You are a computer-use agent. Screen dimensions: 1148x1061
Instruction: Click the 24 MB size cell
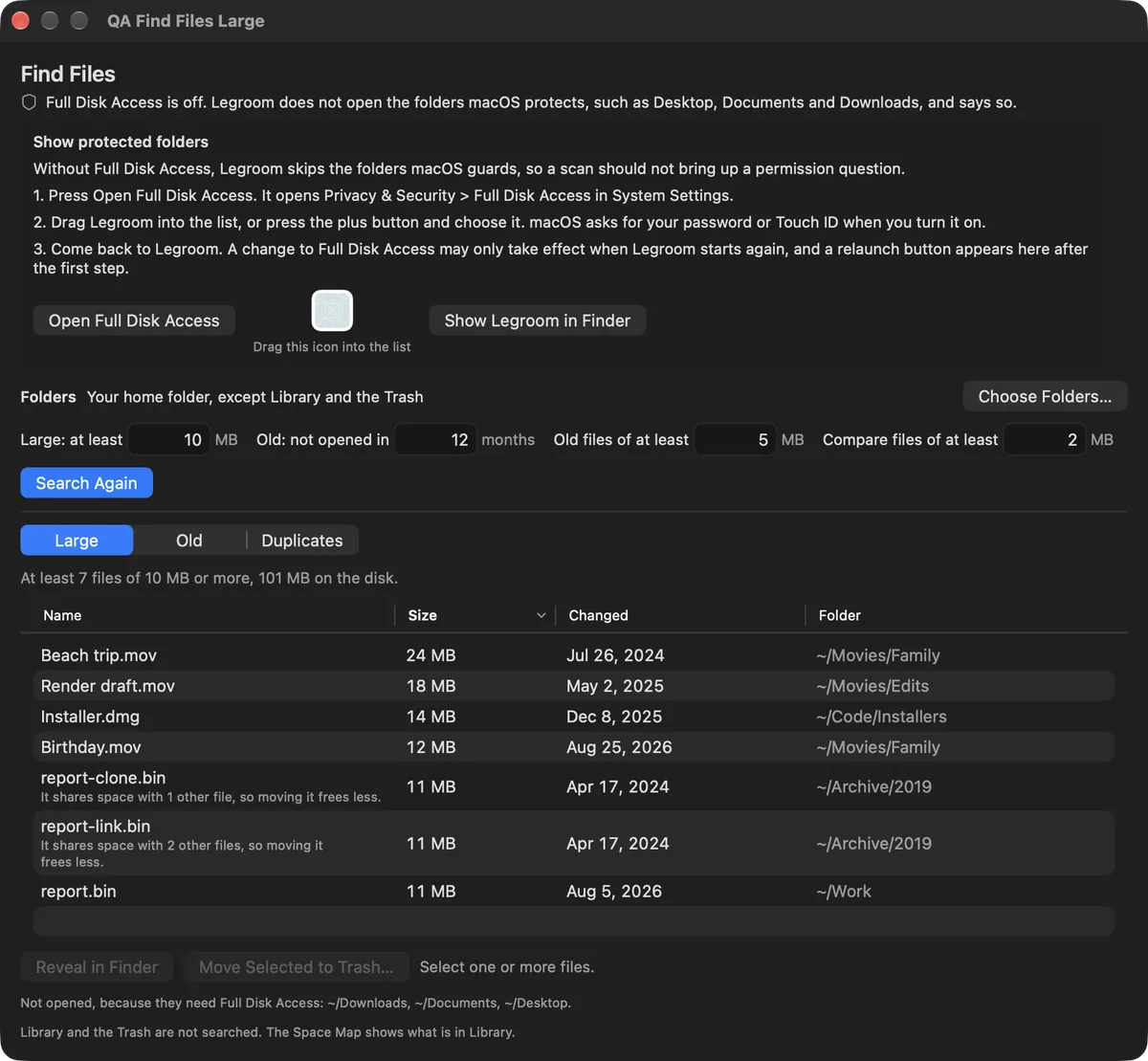(430, 655)
